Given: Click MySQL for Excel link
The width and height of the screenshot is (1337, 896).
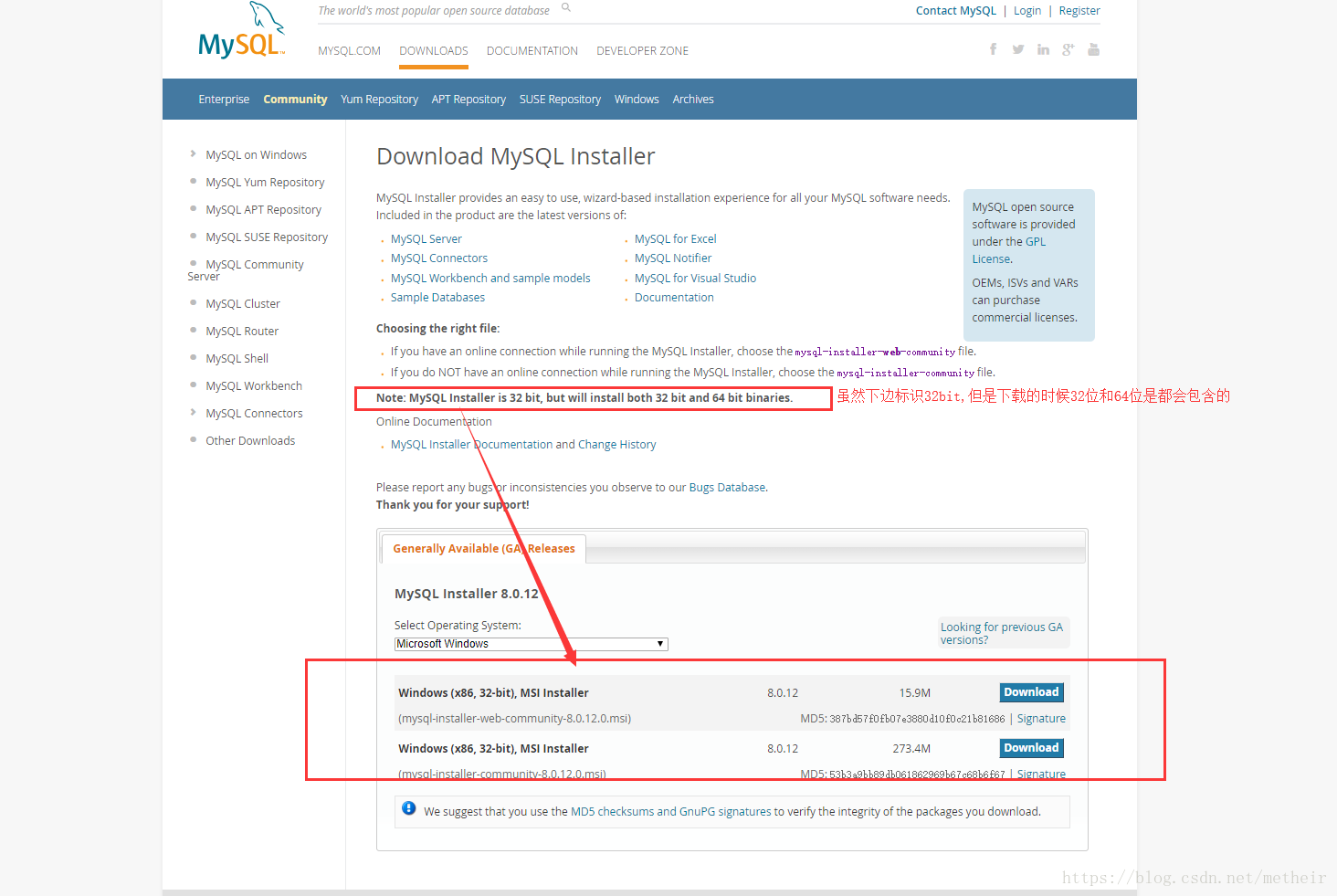Looking at the screenshot, I should point(676,239).
